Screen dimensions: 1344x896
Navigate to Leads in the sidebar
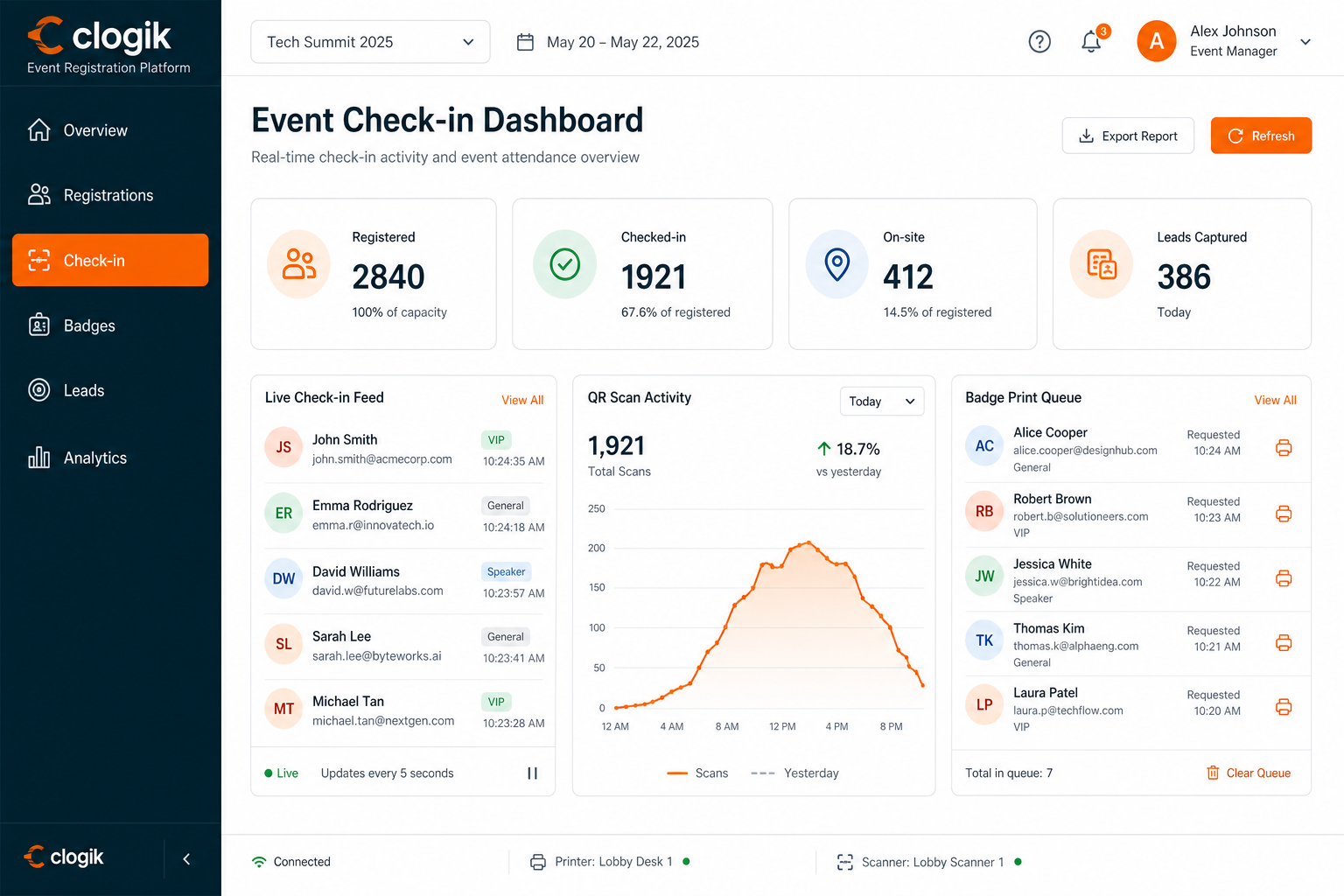click(x=110, y=390)
